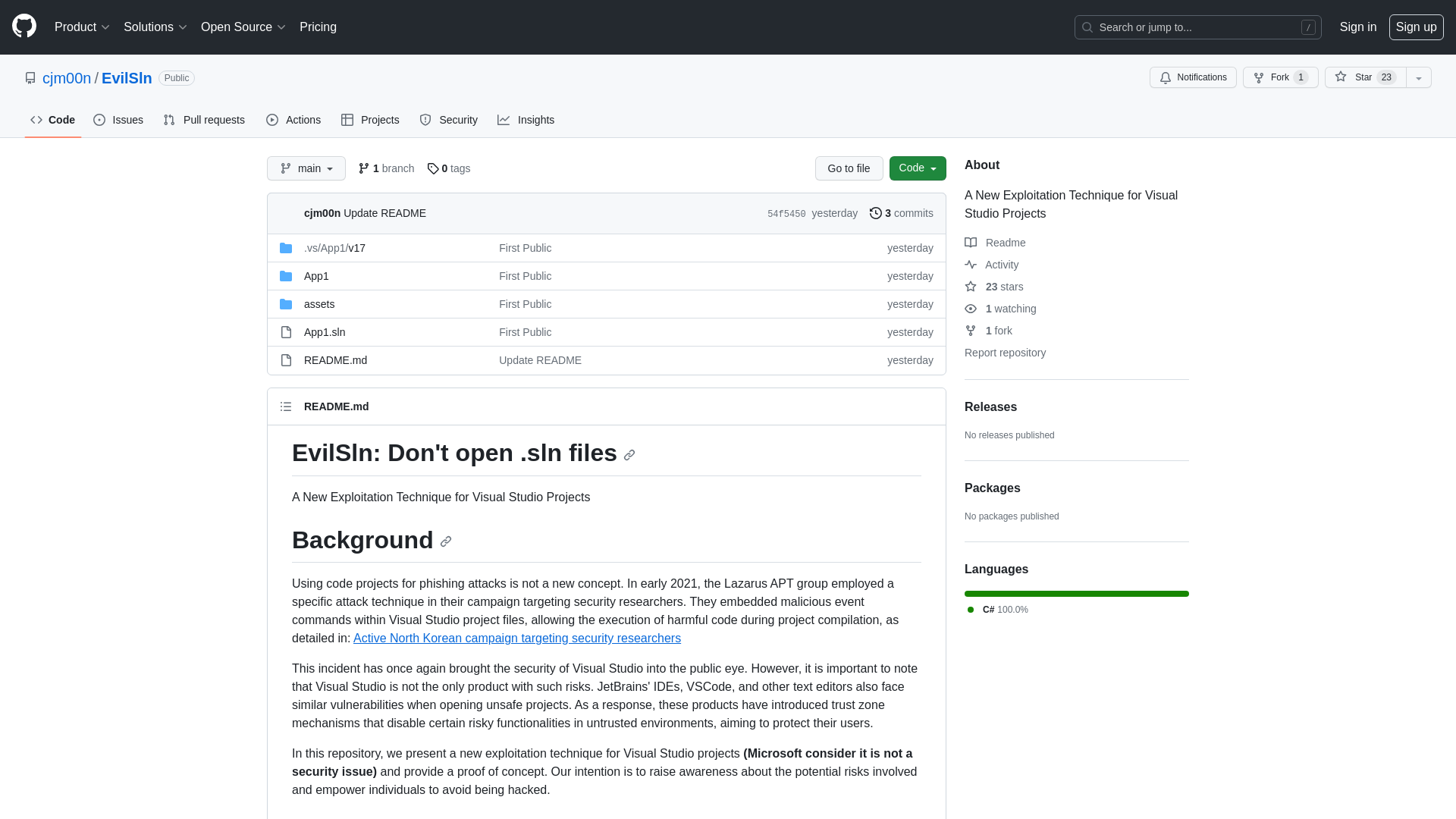This screenshot has height=819, width=1456.
Task: Open the Packages heading link
Action: pos(992,488)
